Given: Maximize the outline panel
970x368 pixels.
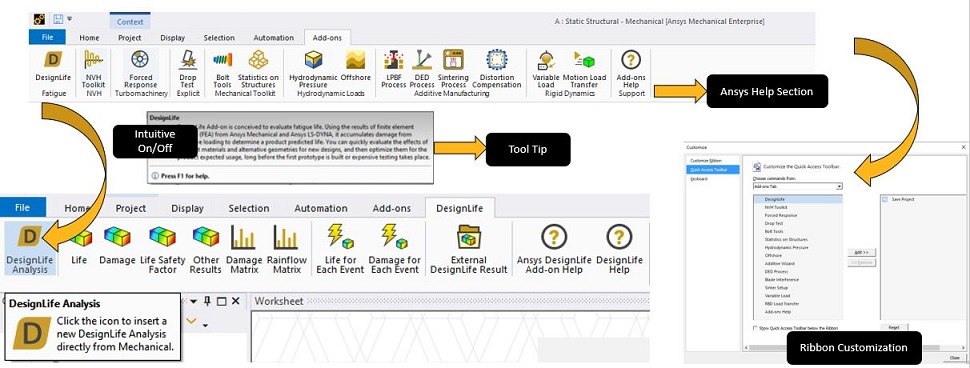Looking at the screenshot, I should click(221, 301).
